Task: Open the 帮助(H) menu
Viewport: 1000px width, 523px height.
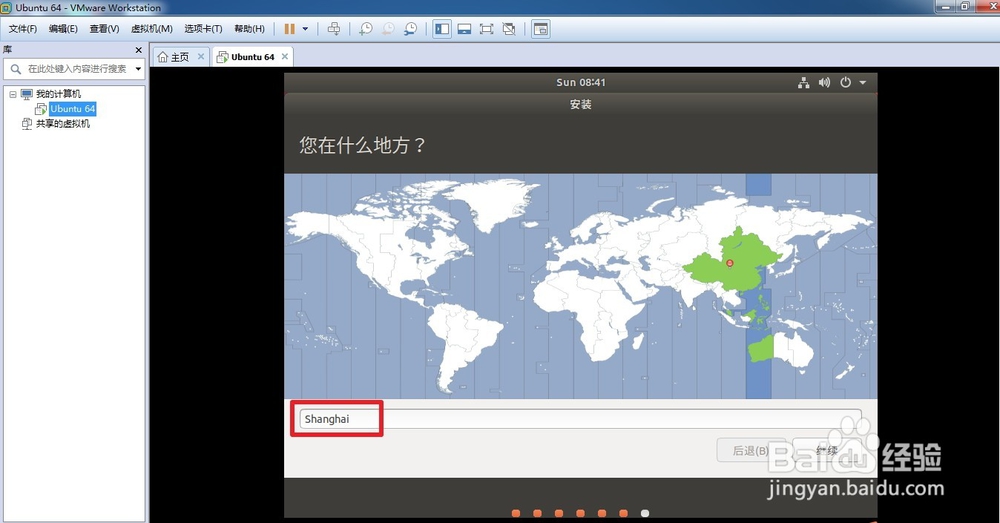Action: (249, 29)
